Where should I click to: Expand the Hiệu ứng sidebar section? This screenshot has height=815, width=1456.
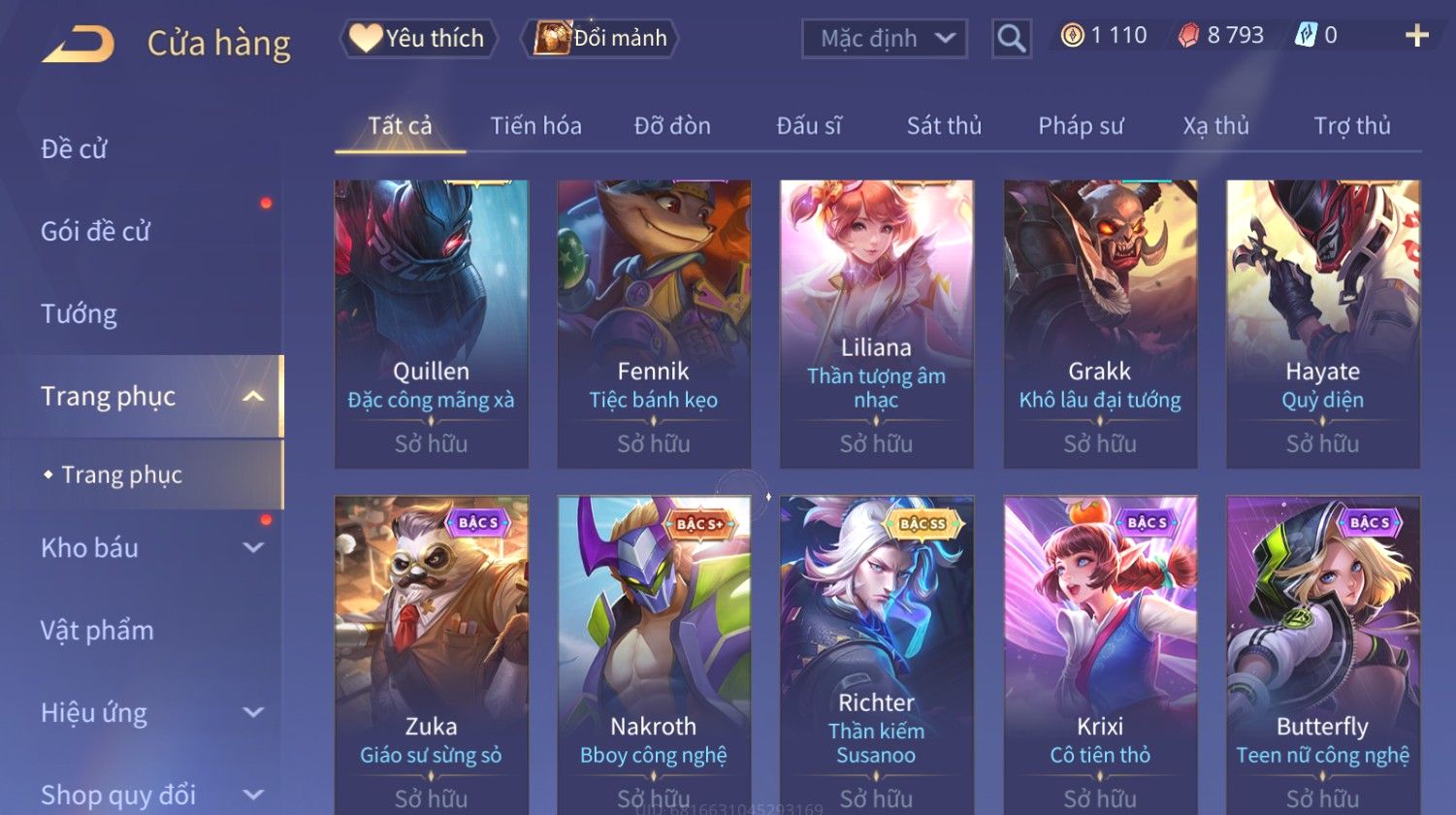tap(253, 712)
